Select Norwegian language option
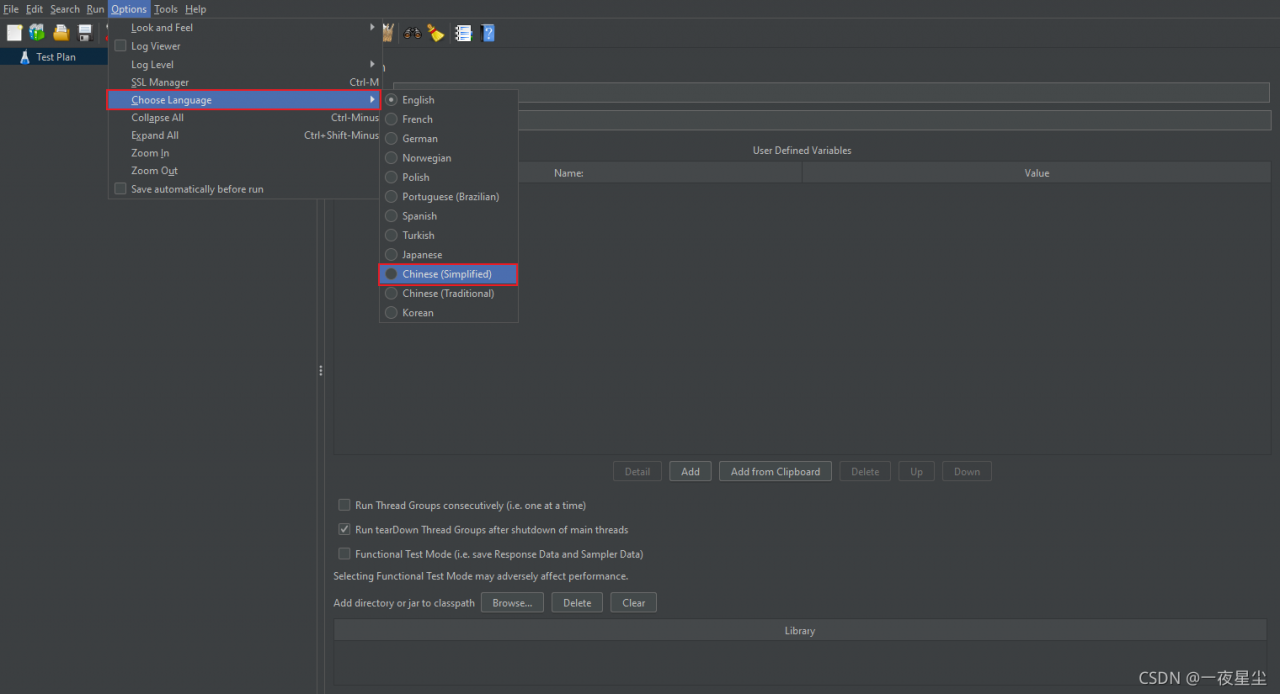 tap(449, 158)
